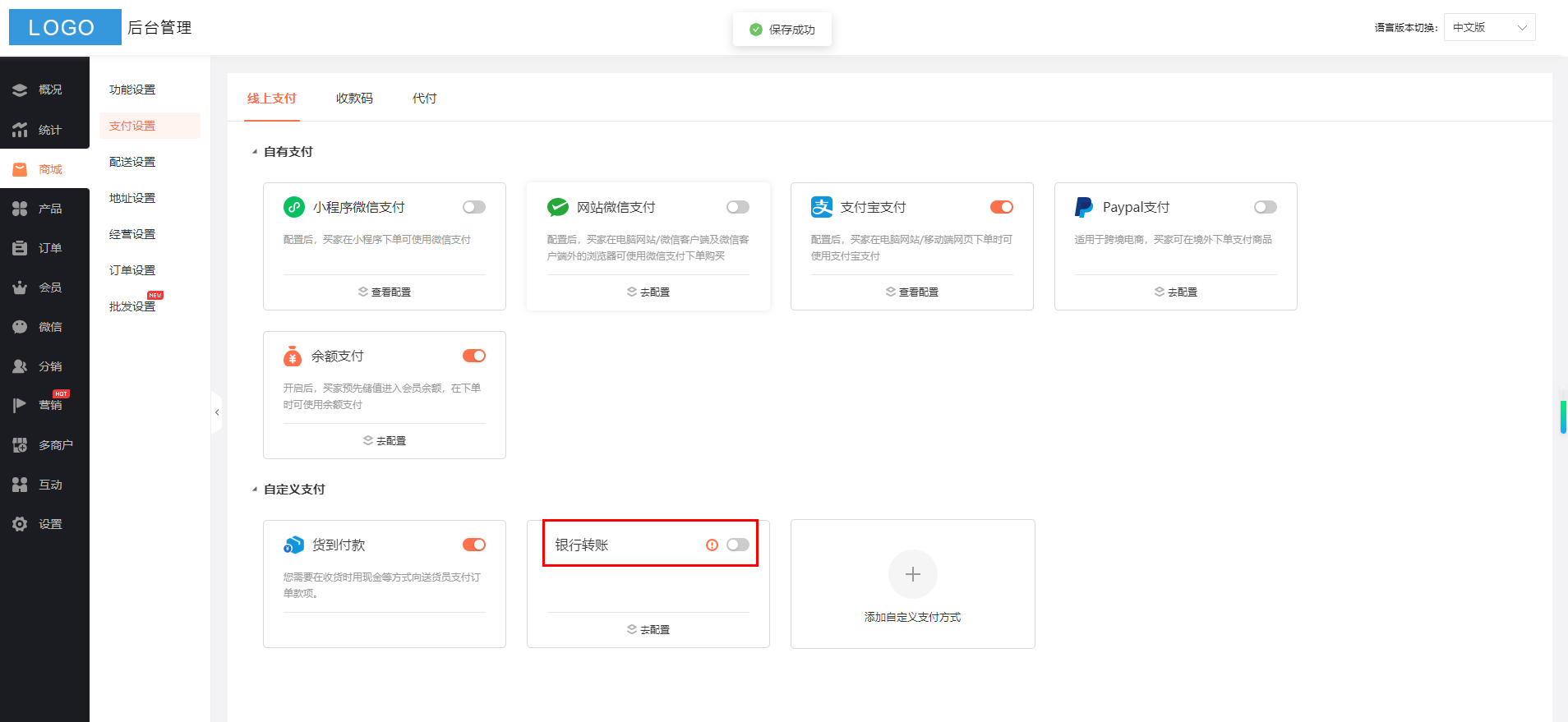
Task: Open the 中文版 language dropdown
Action: tap(1489, 27)
